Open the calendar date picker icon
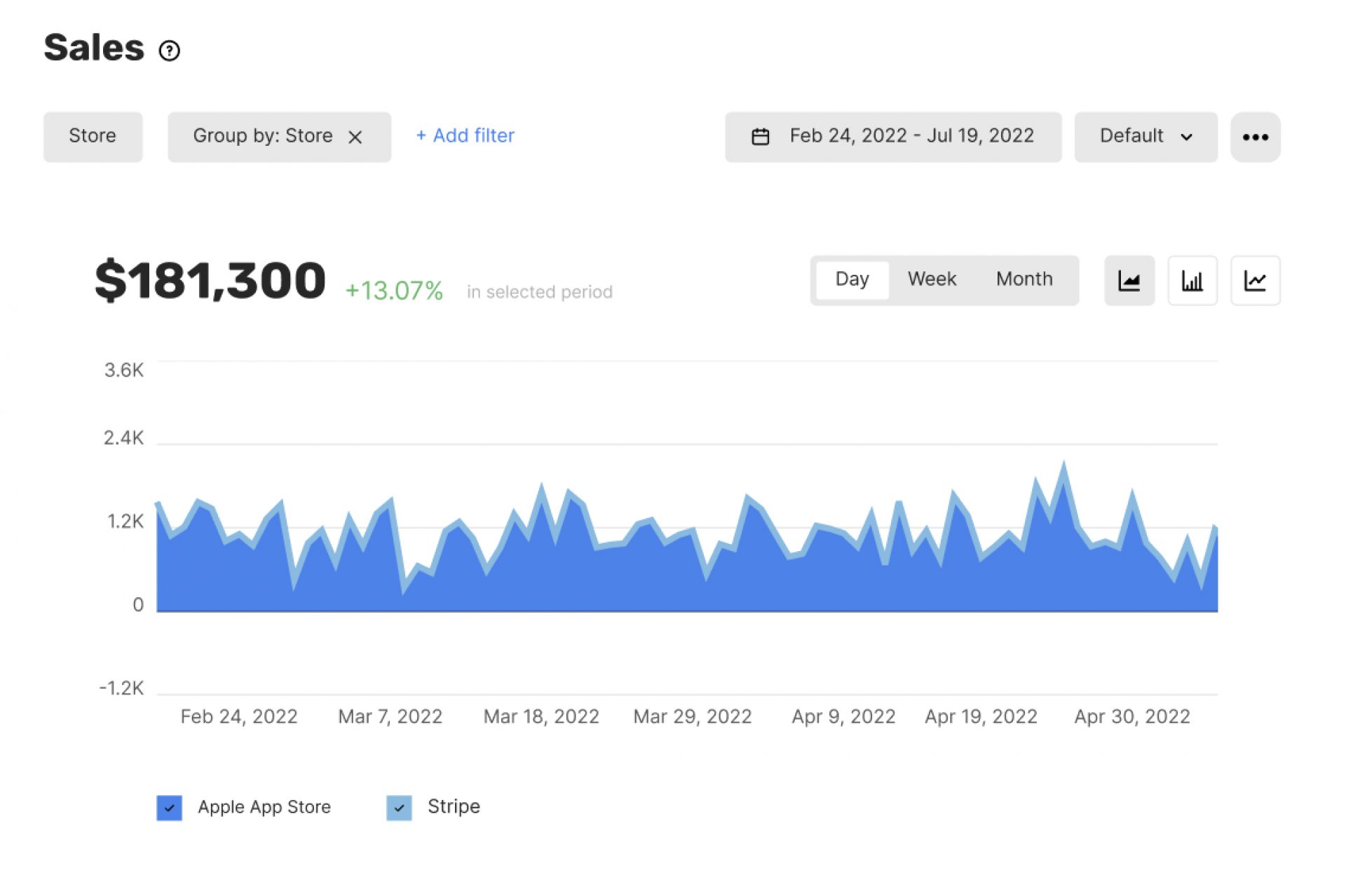This screenshot has width=1346, height=896. click(x=762, y=136)
